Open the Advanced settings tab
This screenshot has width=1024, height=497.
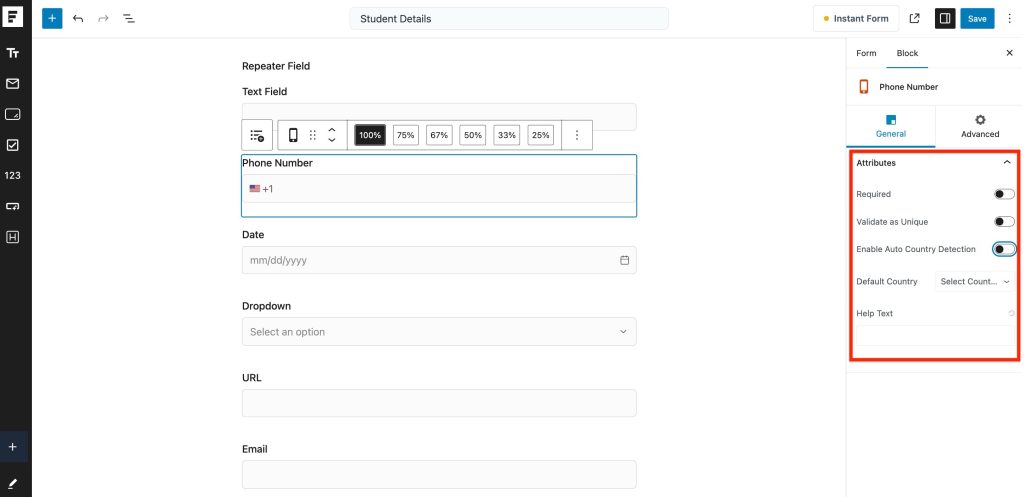[x=979, y=126]
